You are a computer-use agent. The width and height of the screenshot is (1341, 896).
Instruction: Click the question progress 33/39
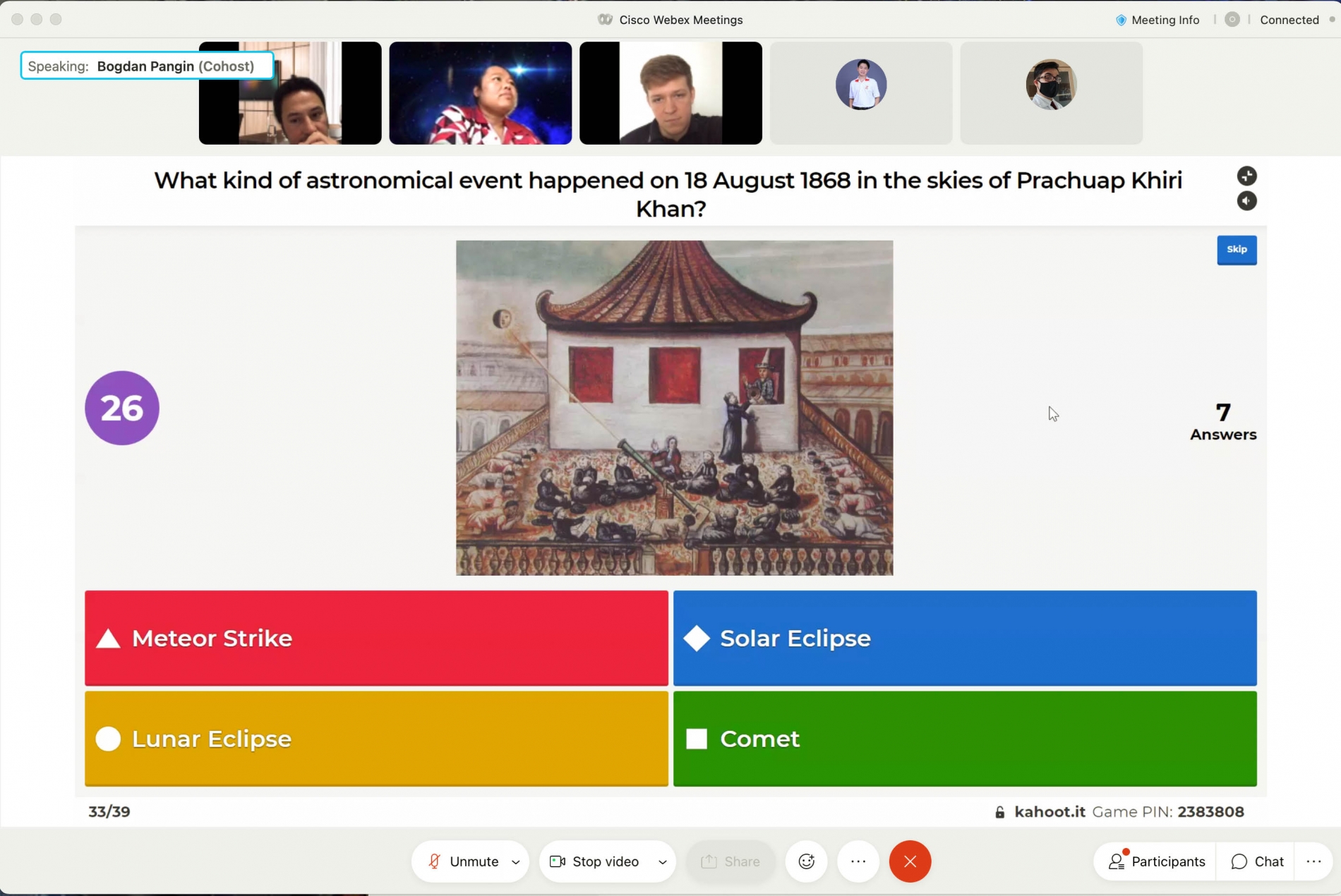tap(109, 811)
